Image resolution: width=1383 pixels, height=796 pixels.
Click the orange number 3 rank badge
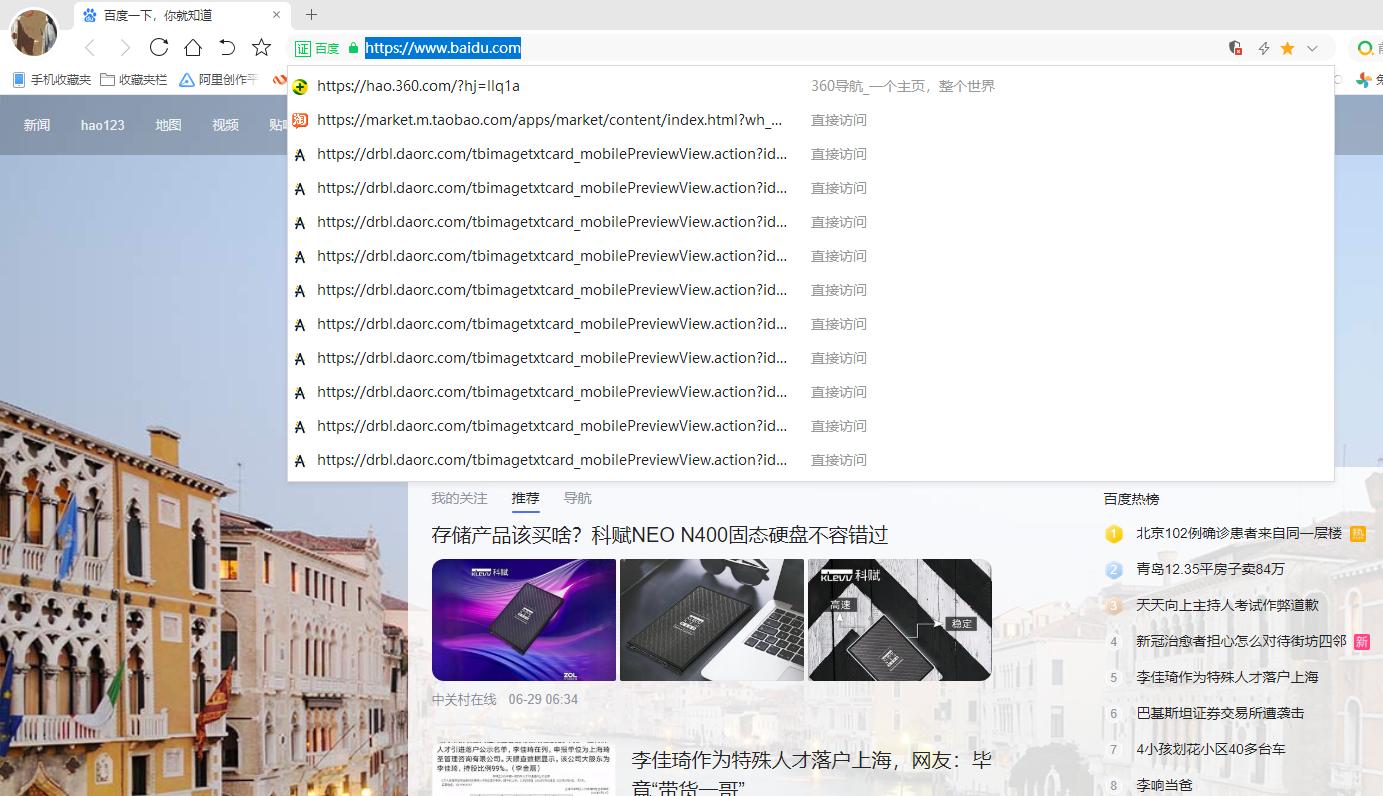point(1114,605)
